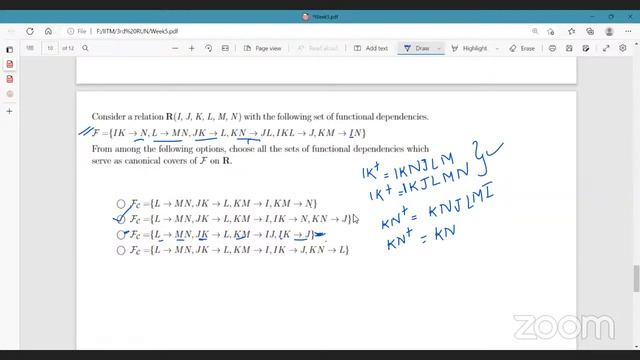The image size is (640, 360).
Task: Click the PDF page number field
Action: coord(50,48)
